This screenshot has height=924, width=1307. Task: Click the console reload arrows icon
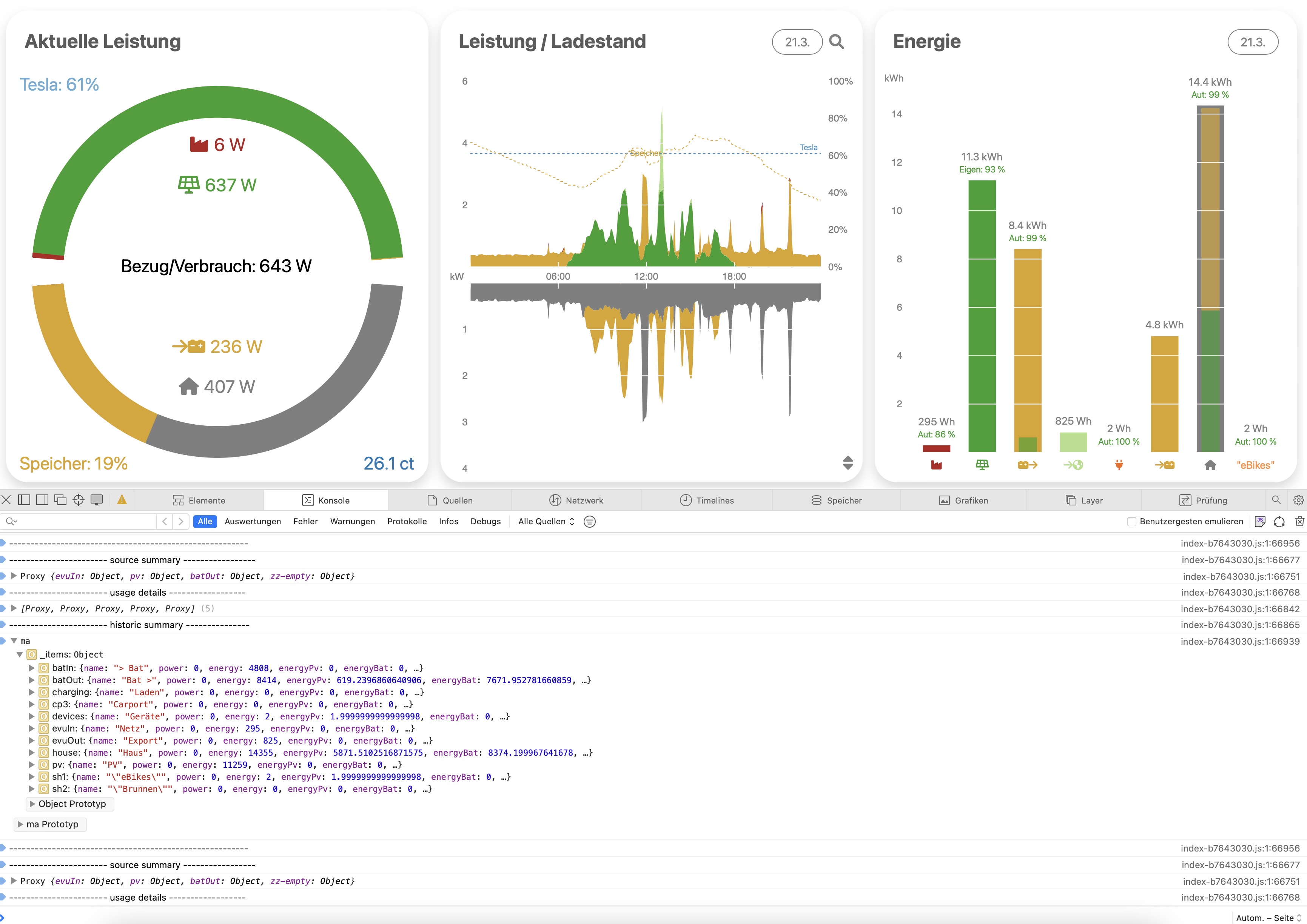[1279, 521]
